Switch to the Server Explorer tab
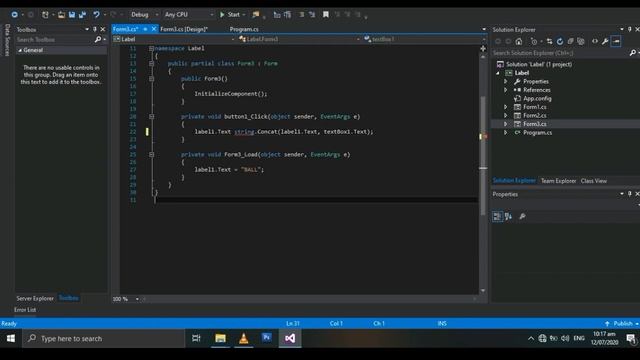 click(x=35, y=298)
